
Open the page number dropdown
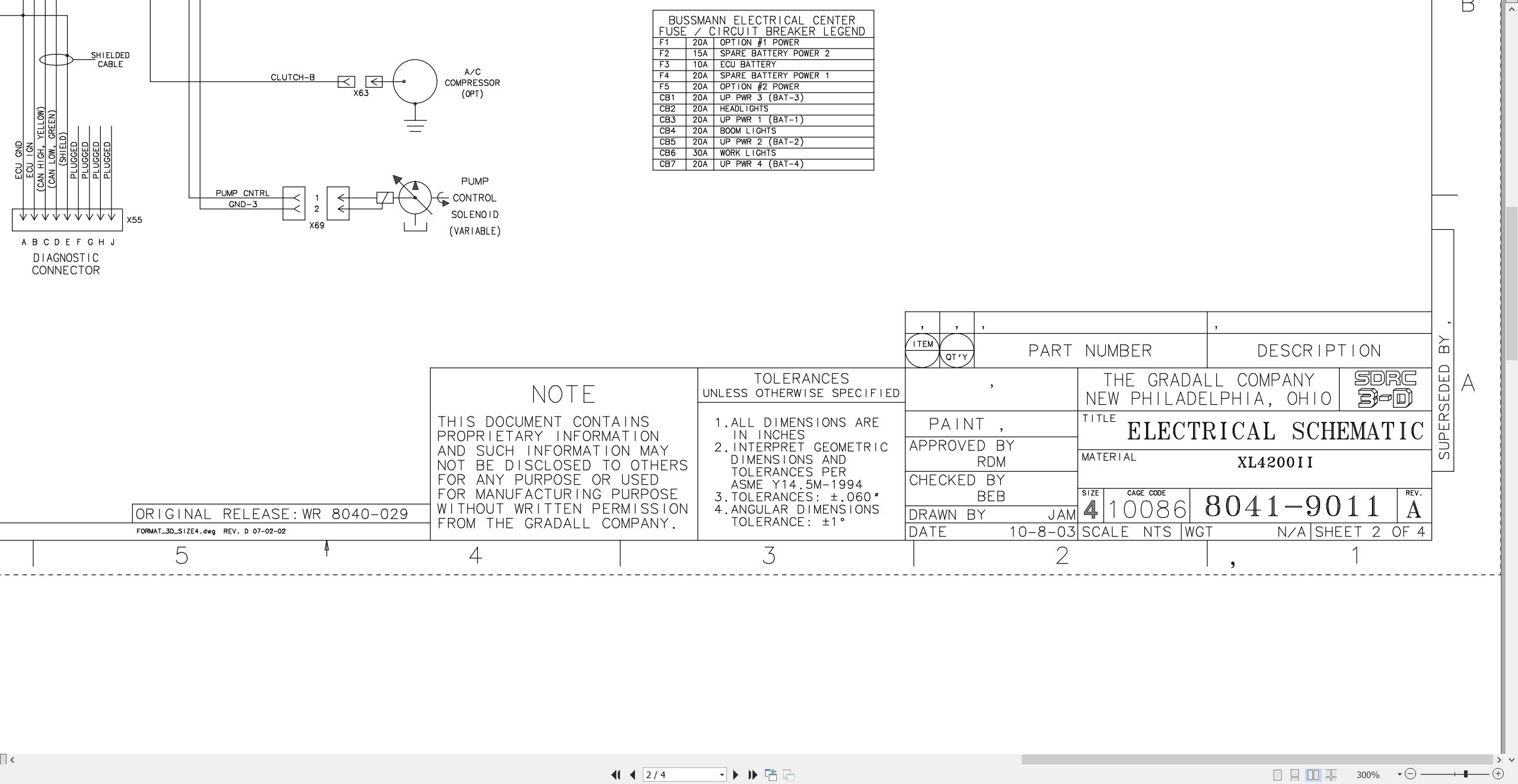click(x=722, y=775)
